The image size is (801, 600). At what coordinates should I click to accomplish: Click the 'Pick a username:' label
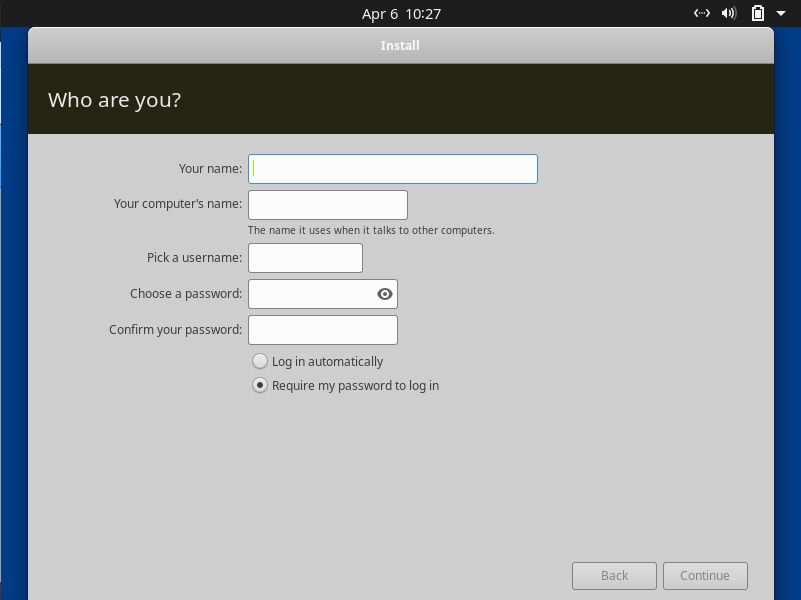(x=195, y=258)
